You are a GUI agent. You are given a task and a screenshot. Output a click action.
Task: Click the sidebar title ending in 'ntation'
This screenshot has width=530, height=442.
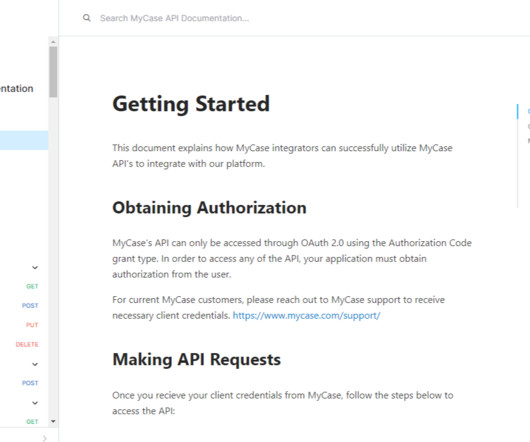coord(17,89)
